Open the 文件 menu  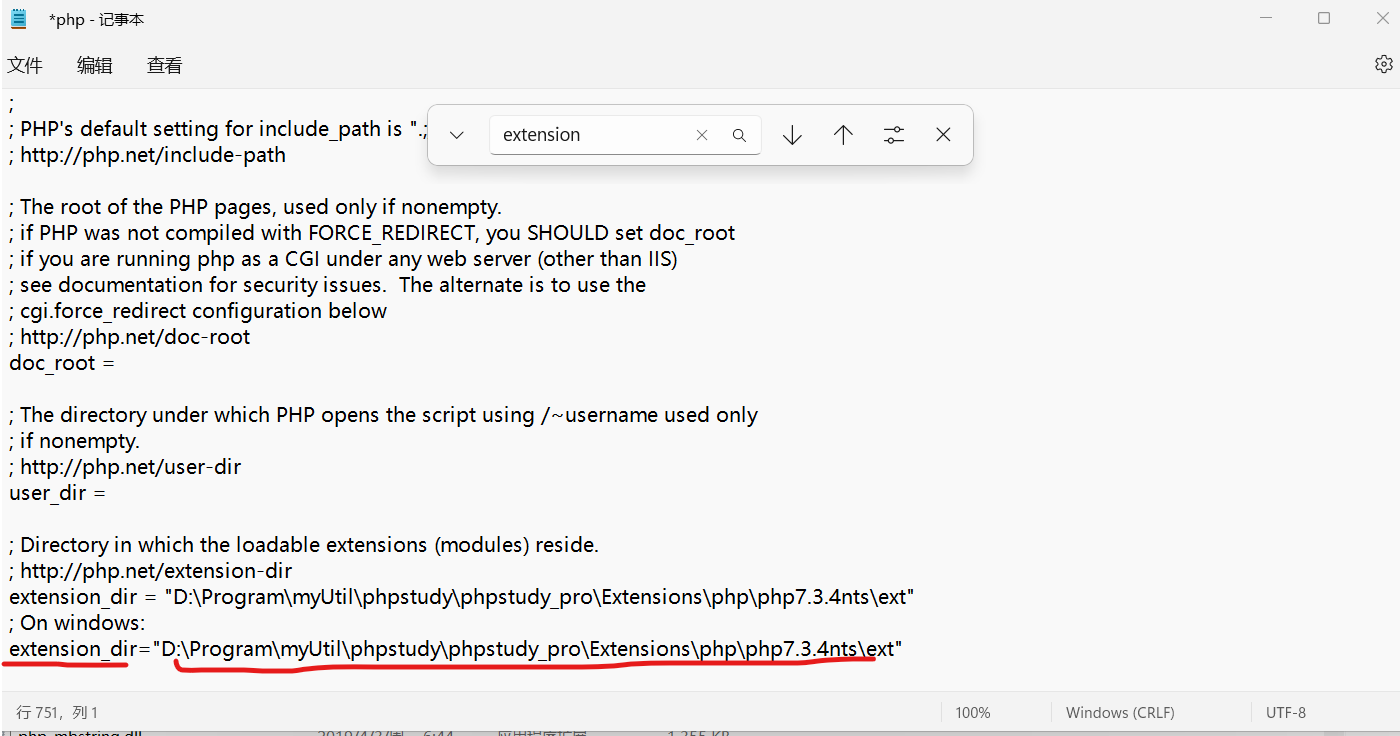pos(25,65)
